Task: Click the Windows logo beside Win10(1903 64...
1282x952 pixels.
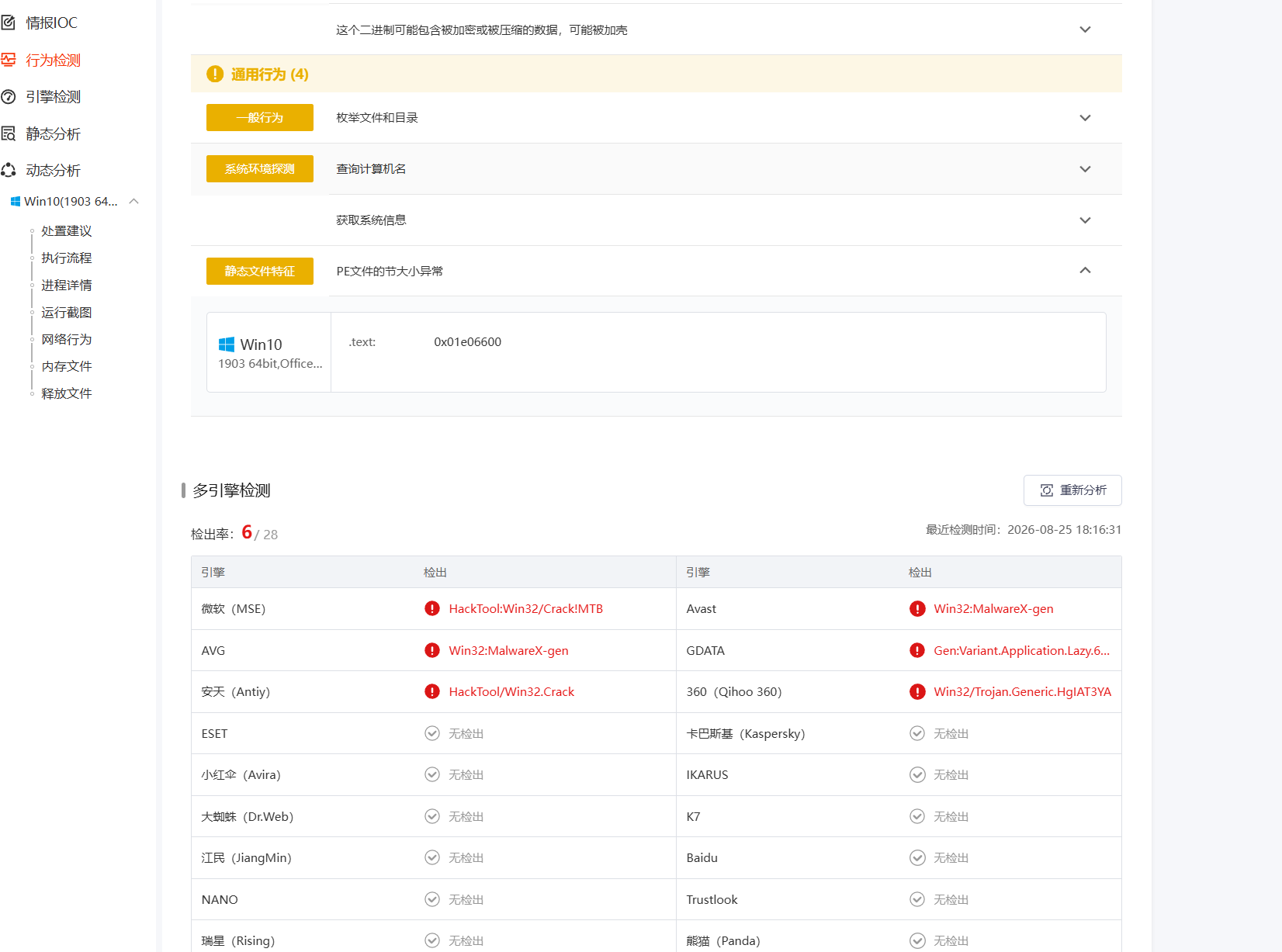Action: click(15, 202)
